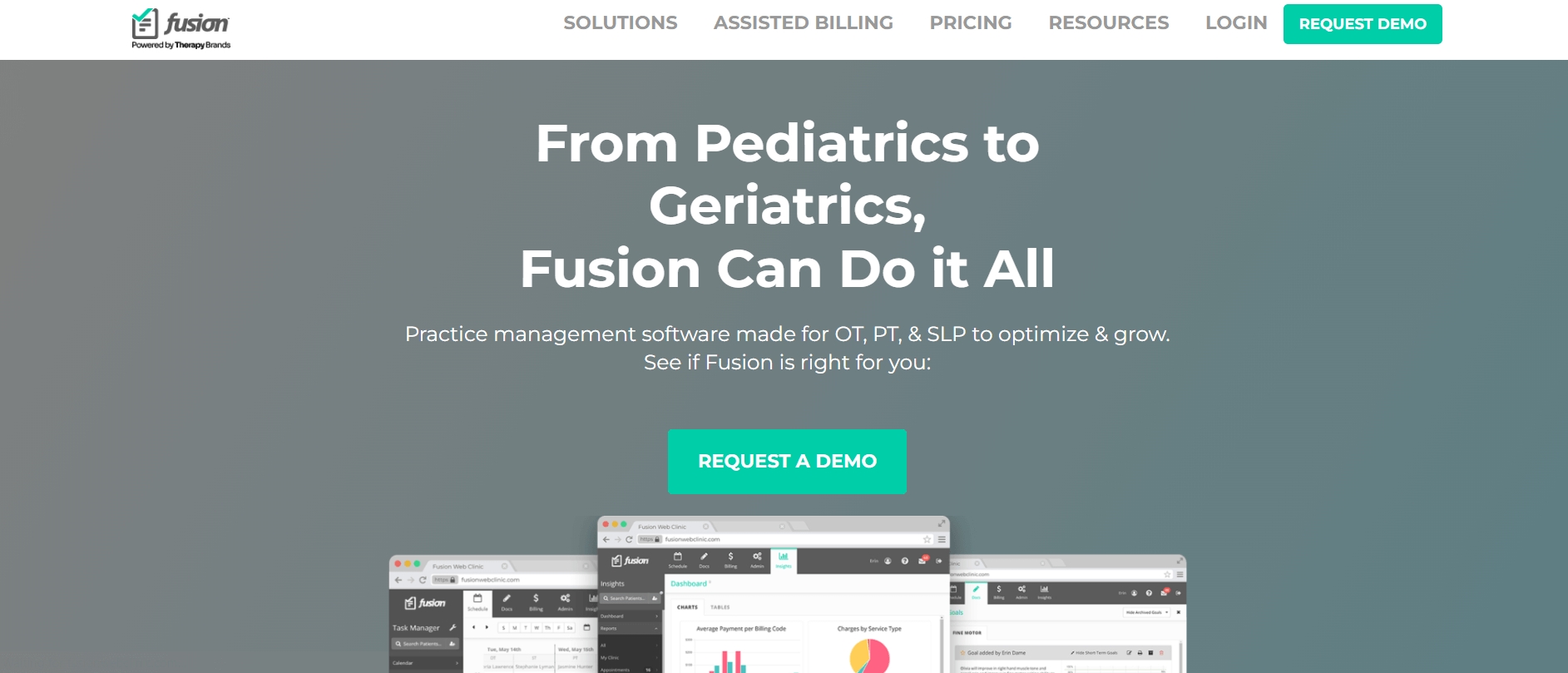Click the large Request a Demo button
This screenshot has width=1568, height=673.
787,462
